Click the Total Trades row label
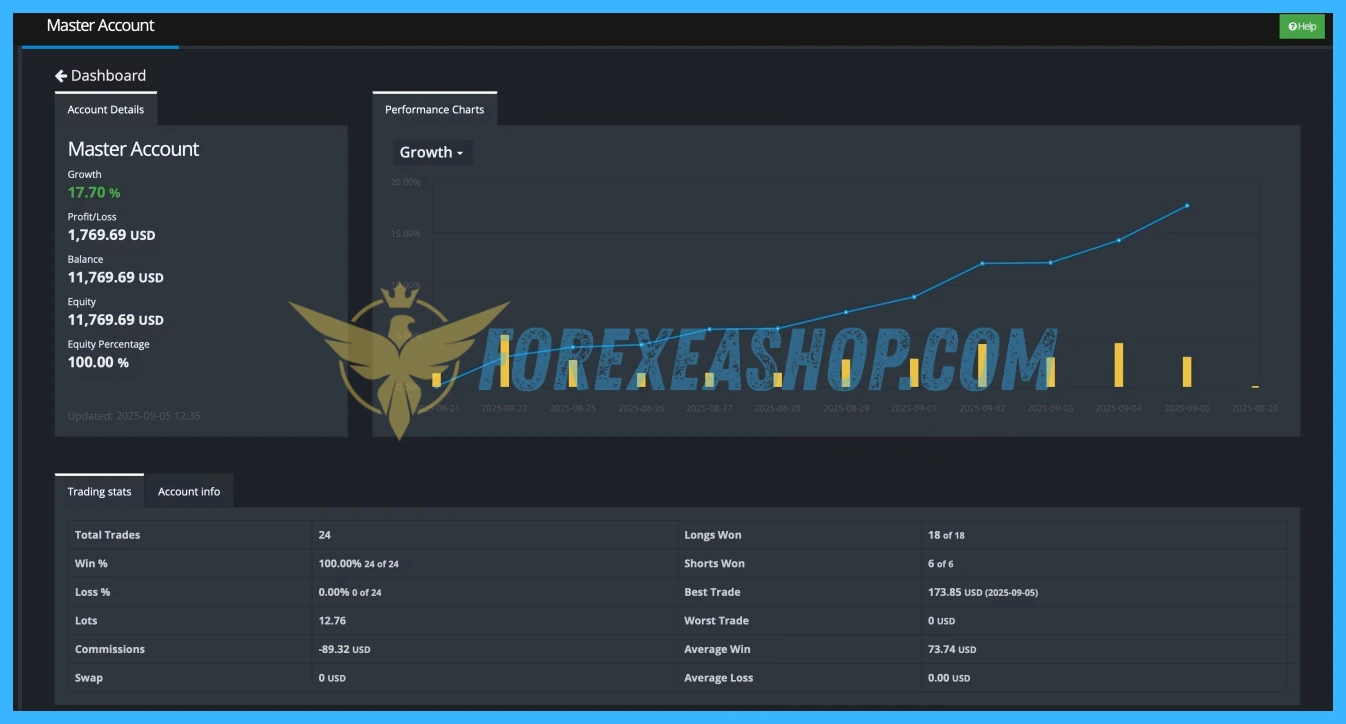Screen dimensions: 1346x724 pyautogui.click(x=107, y=535)
